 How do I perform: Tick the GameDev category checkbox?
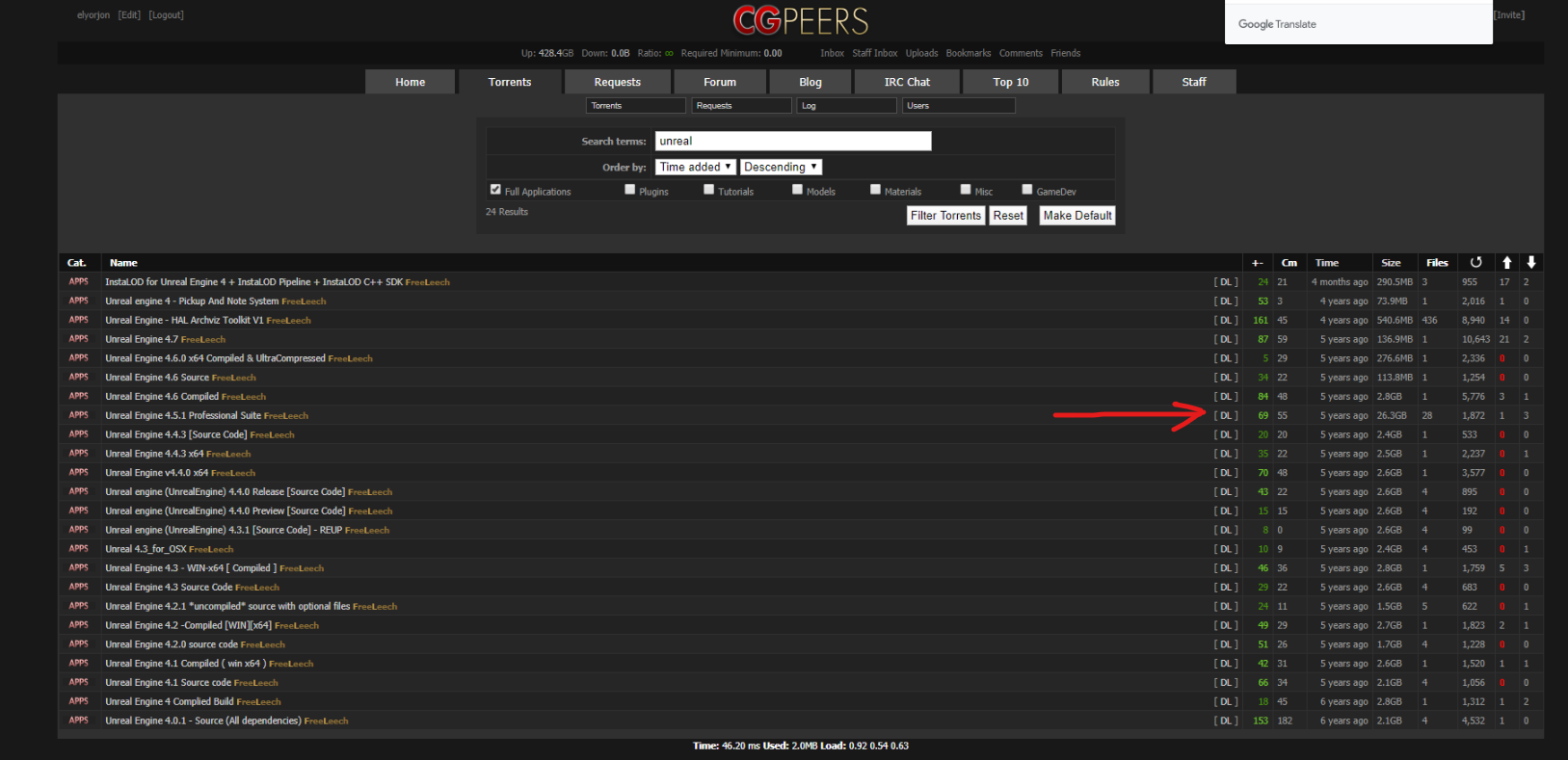coord(1026,190)
